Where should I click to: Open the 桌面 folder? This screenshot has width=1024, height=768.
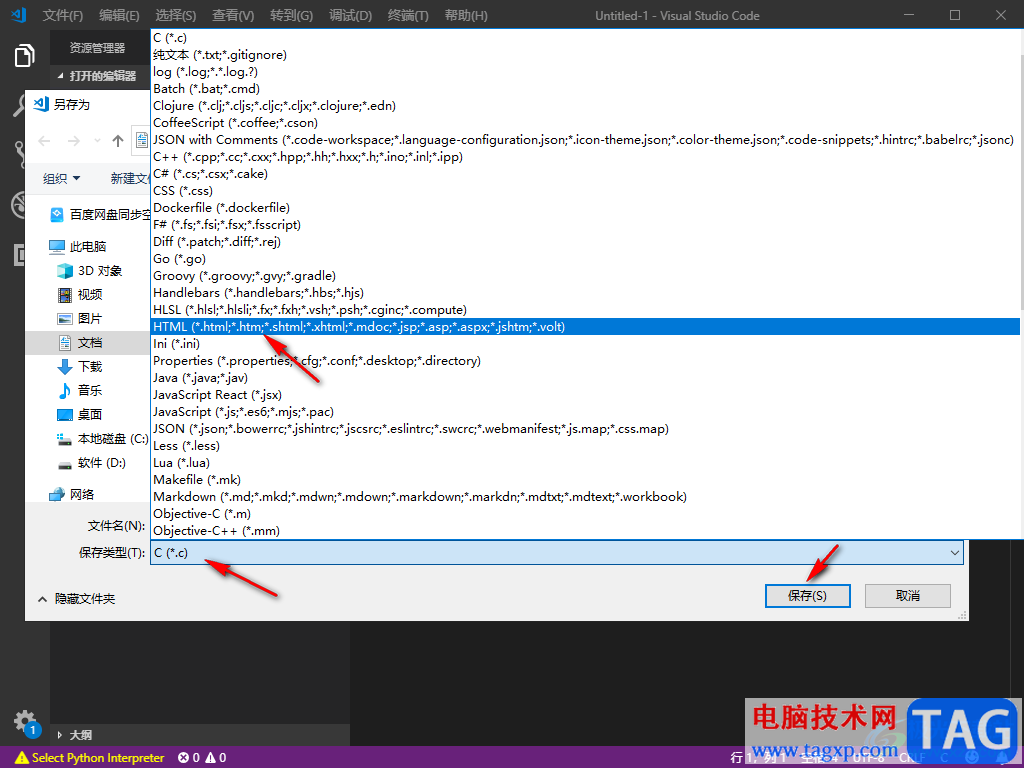pyautogui.click(x=80, y=415)
